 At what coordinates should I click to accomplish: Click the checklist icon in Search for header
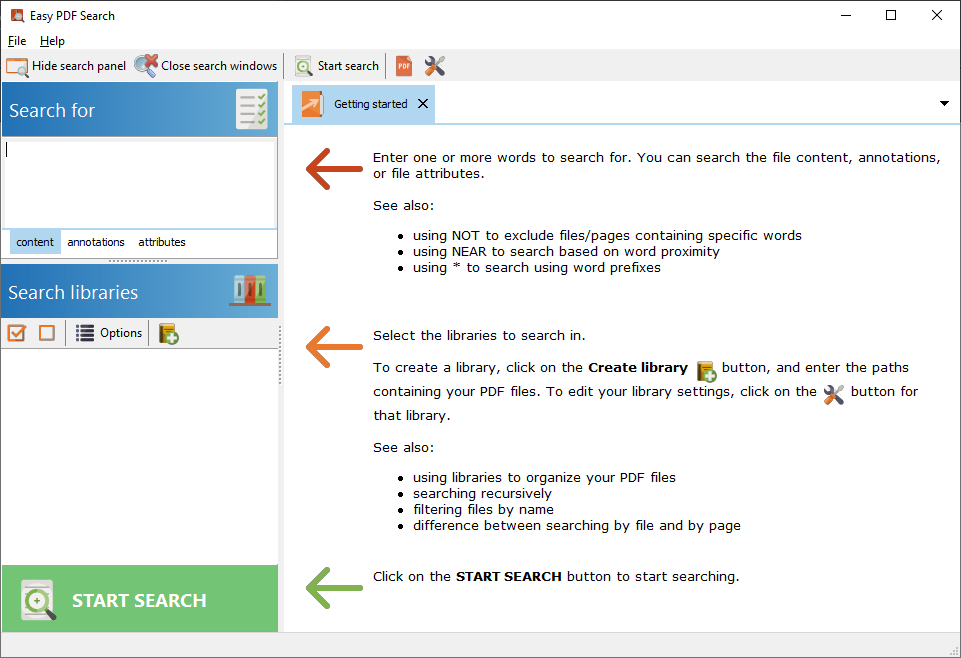point(251,110)
